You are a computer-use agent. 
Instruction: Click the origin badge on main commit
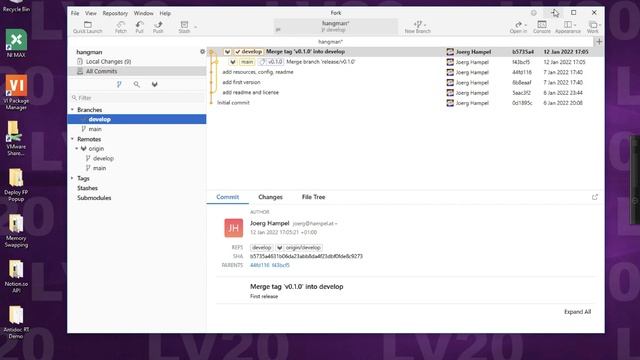[233, 62]
